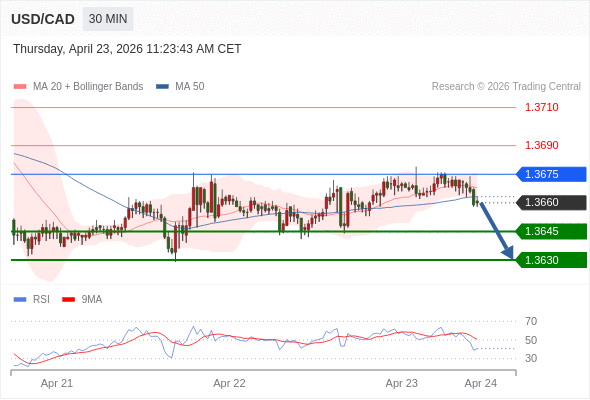
Task: Click the Apr 21 date label
Action: (57, 383)
